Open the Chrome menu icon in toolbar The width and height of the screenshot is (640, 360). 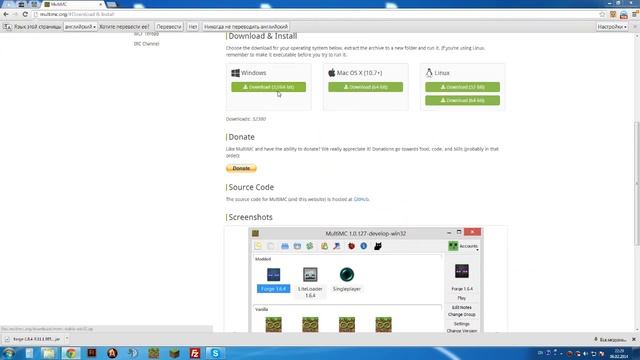[x=635, y=14]
